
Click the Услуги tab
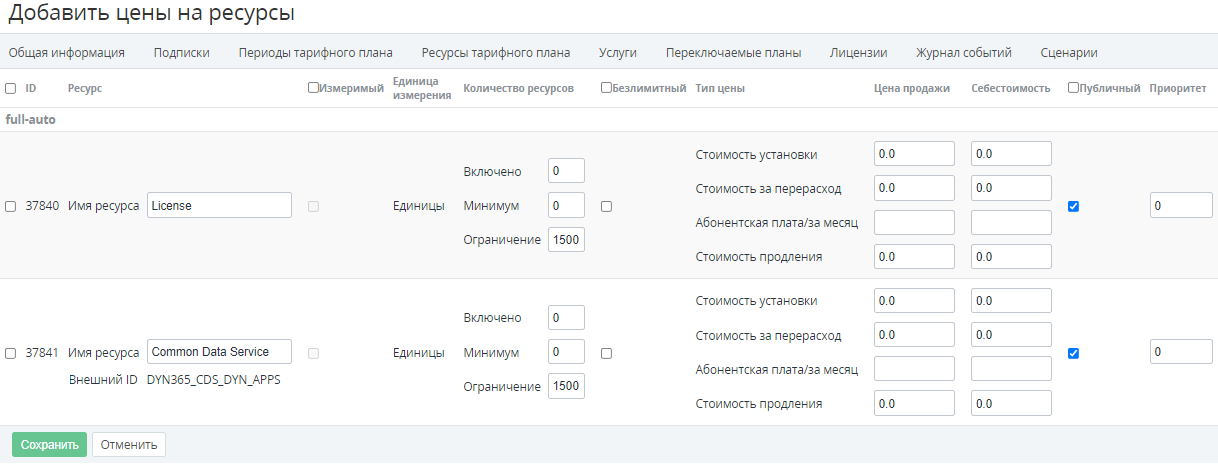tap(617, 53)
